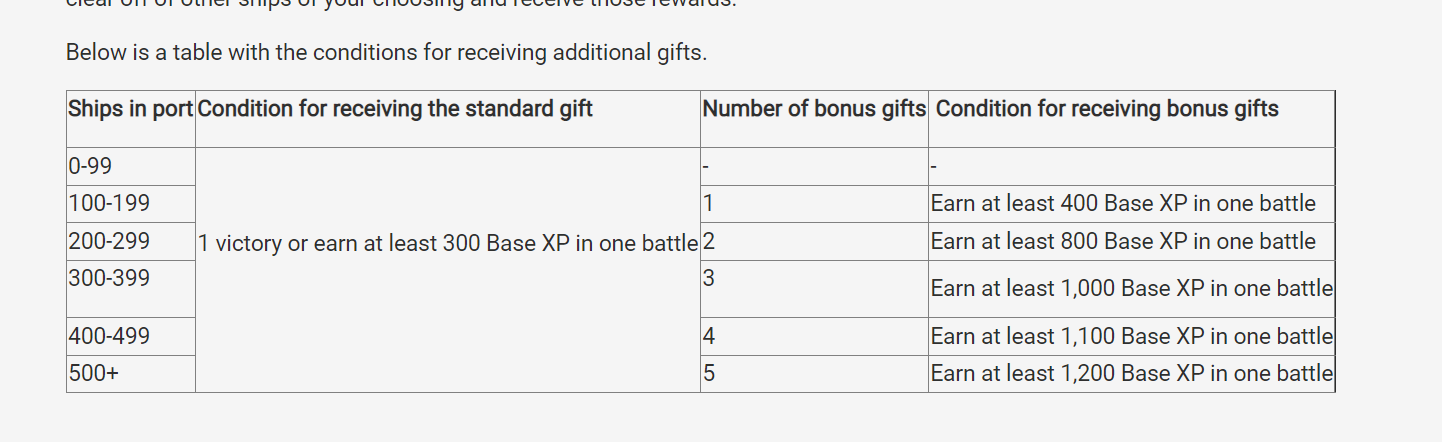Click the "Earn at least 1,200 Base XP" cell

point(1131,374)
